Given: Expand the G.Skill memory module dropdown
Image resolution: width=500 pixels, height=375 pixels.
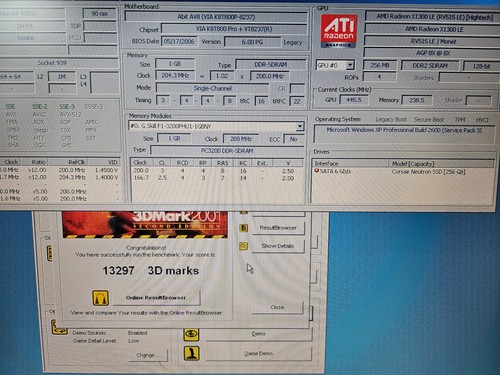Looking at the screenshot, I should tap(300, 126).
